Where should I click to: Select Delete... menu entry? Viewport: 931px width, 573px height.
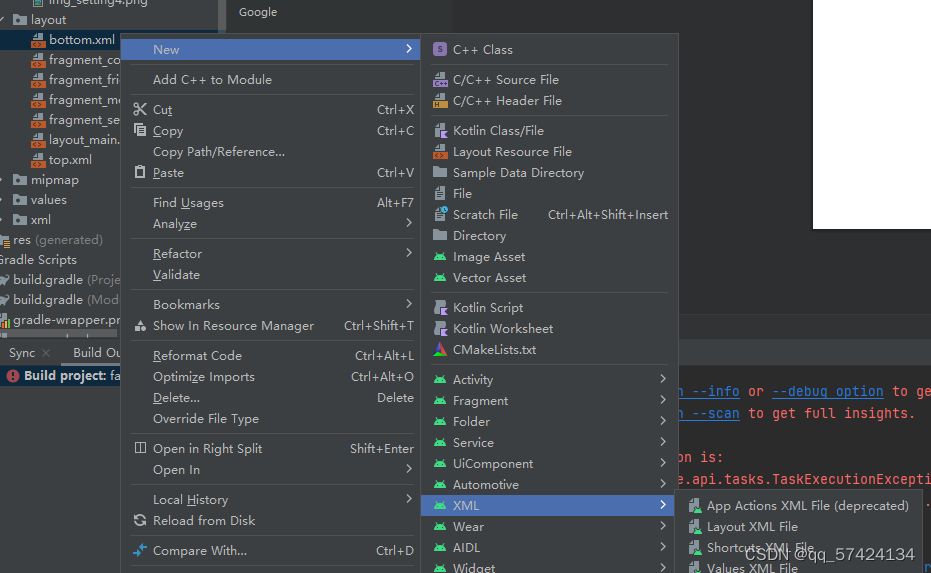(270, 397)
